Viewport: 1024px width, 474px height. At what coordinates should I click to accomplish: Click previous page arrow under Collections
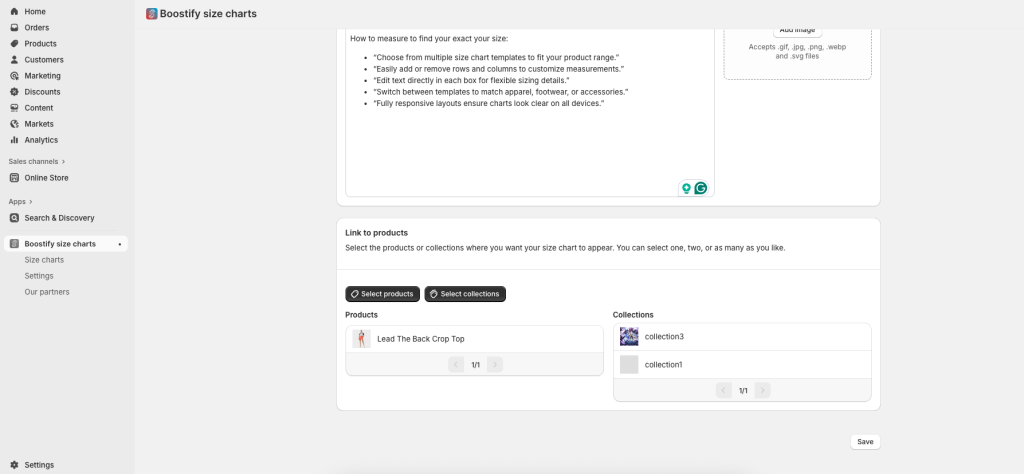[x=724, y=390]
